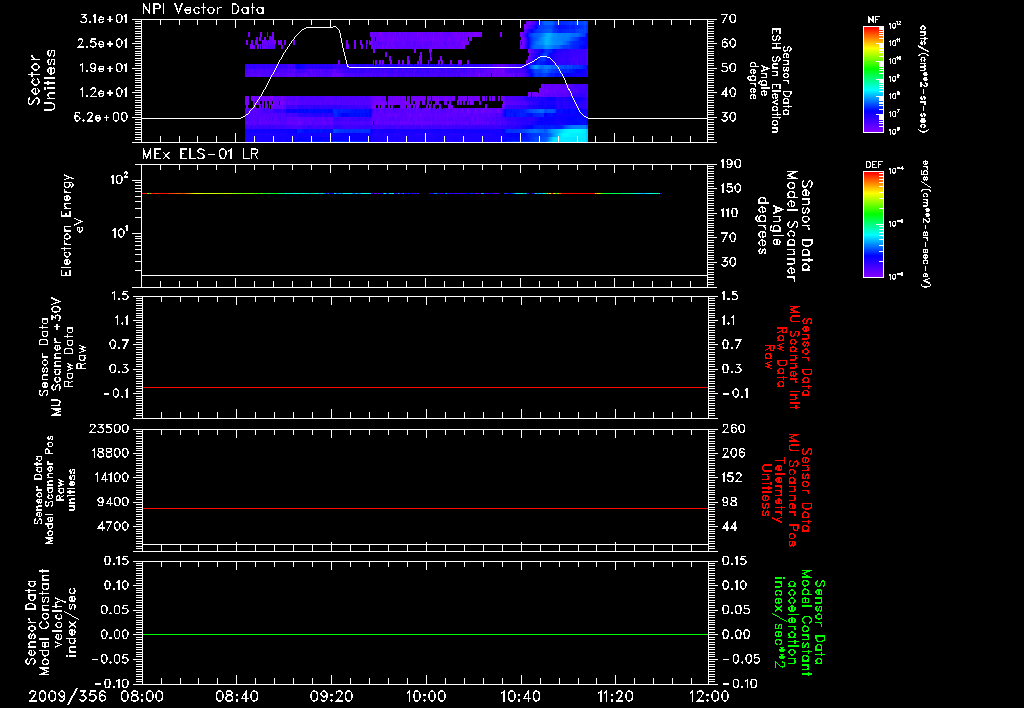Click the NF color scale bar
1024x708 pixels.
pyautogui.click(x=874, y=78)
